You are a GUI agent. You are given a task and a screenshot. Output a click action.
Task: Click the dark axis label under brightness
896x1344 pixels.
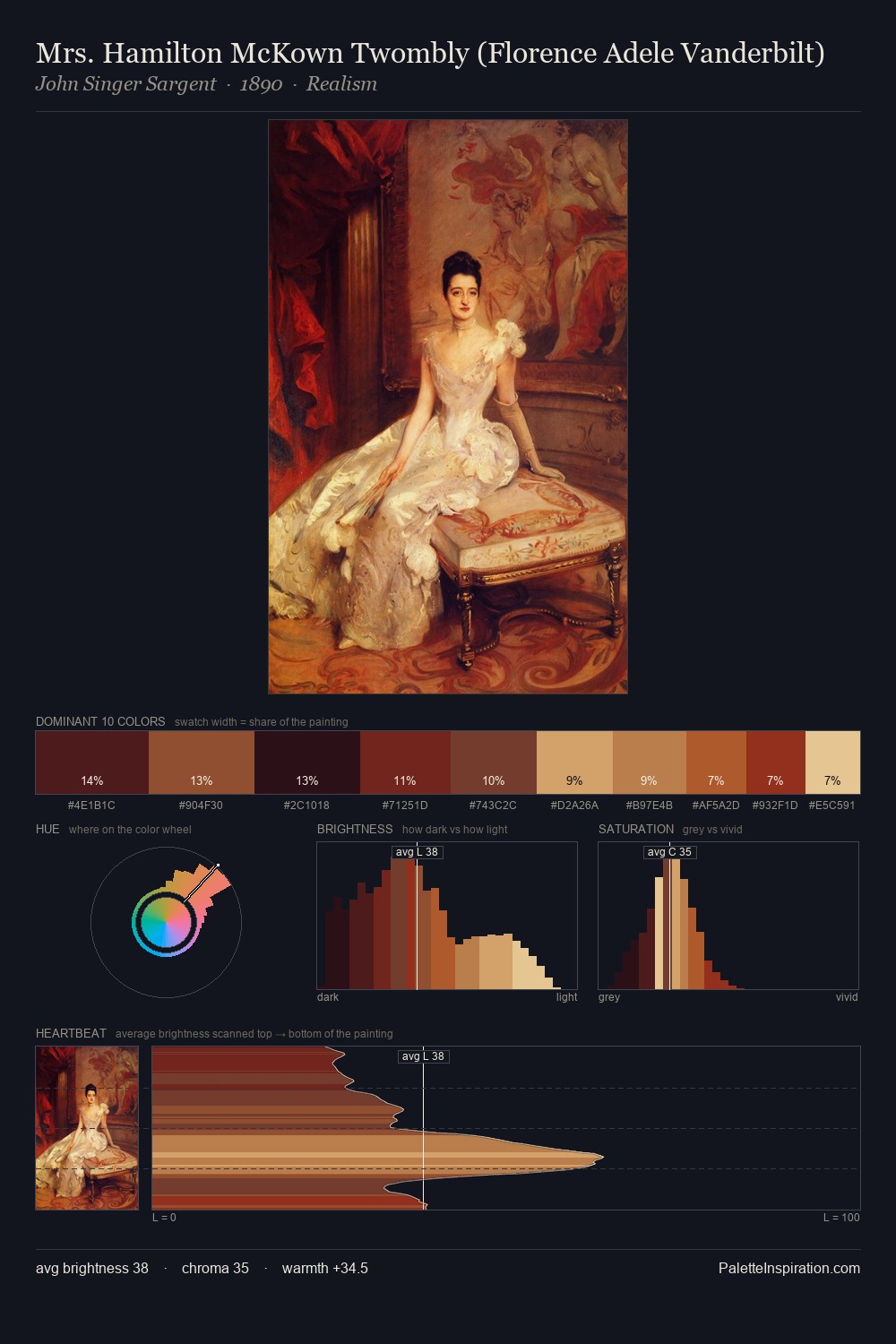(328, 997)
